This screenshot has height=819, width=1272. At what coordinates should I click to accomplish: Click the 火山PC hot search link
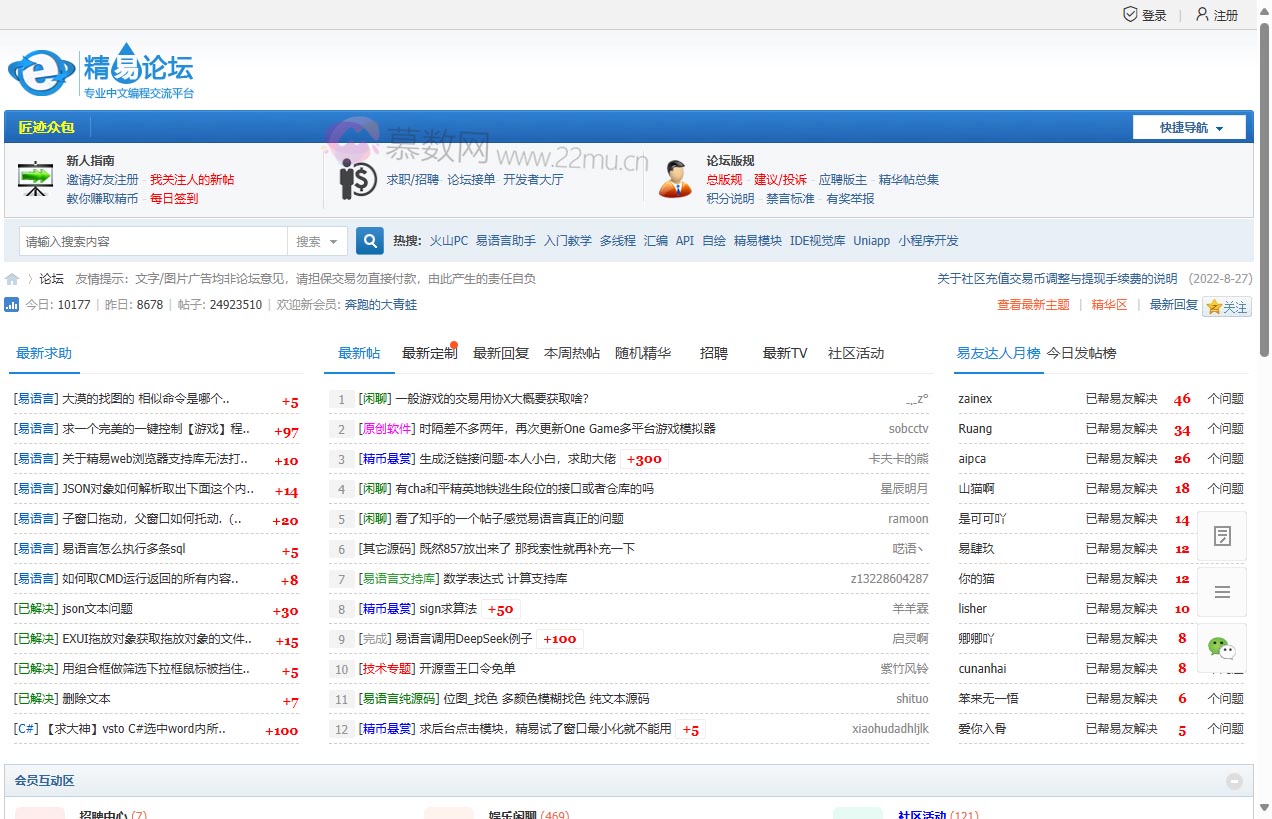click(447, 240)
